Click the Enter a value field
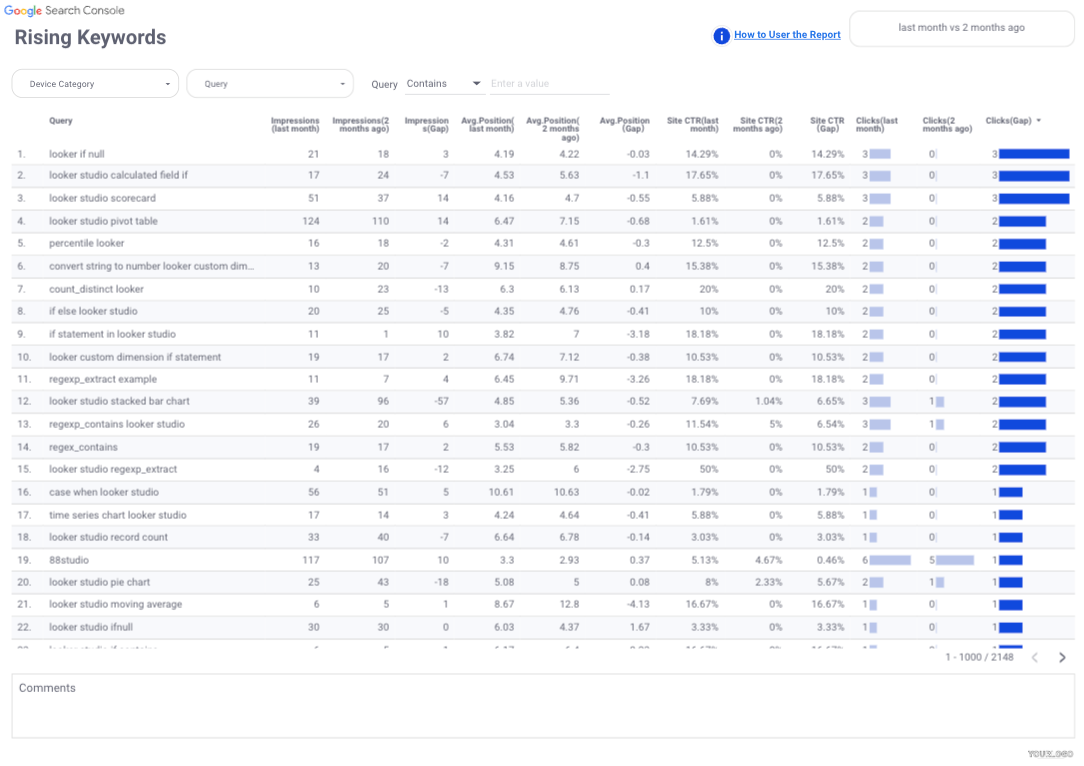The height and width of the screenshot is (766, 1084). (x=548, y=84)
